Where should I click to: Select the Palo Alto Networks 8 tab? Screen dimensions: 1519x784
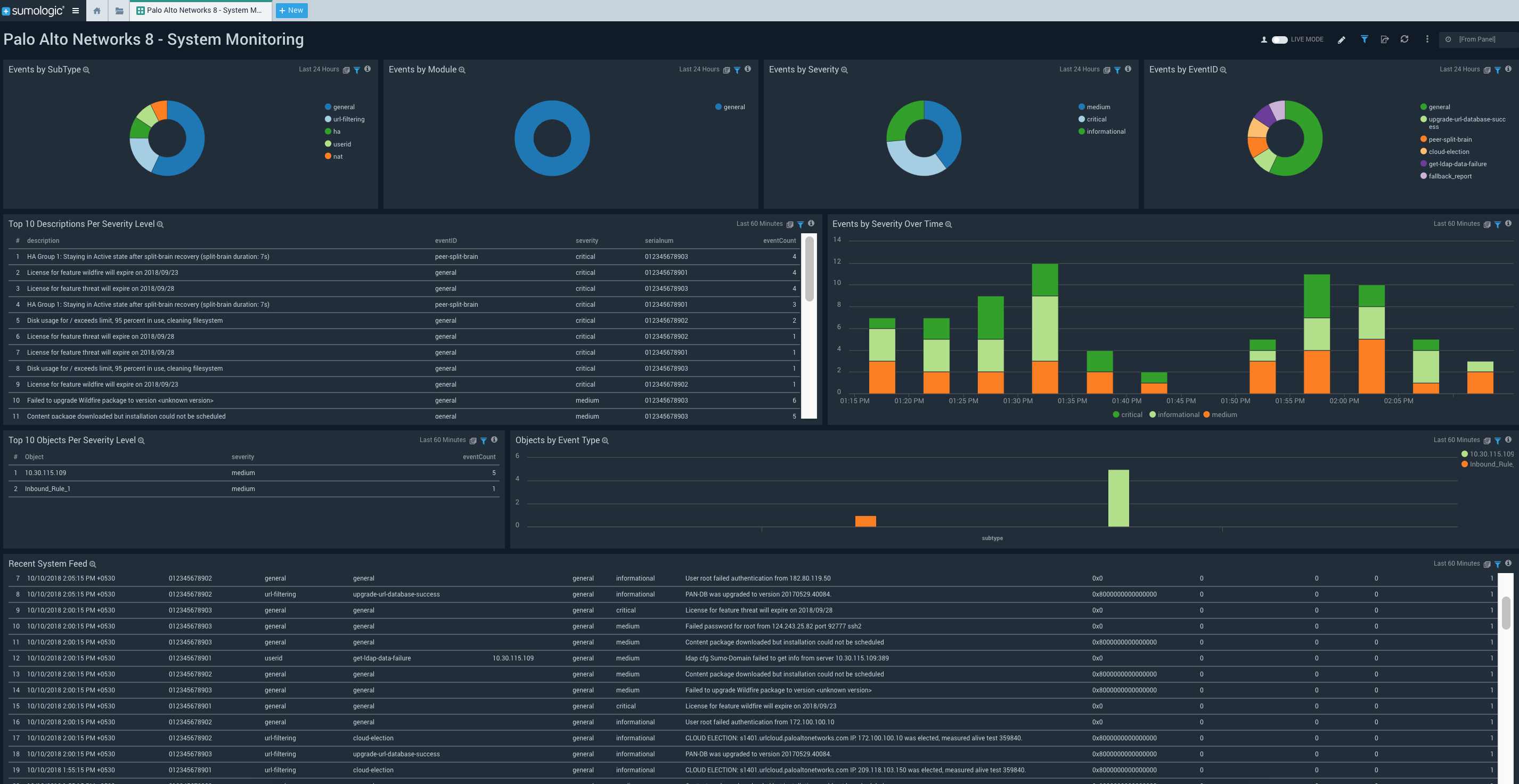[x=200, y=11]
